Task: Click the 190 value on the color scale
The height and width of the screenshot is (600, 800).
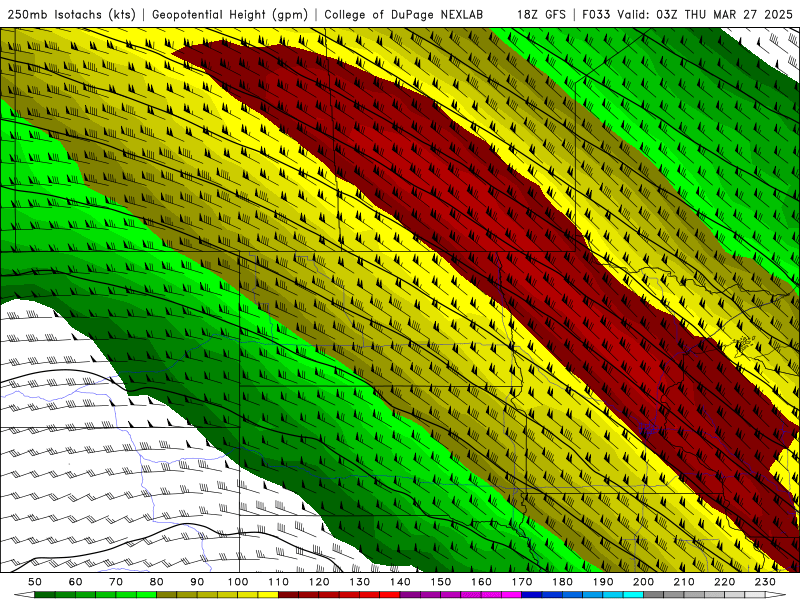Action: point(603,582)
